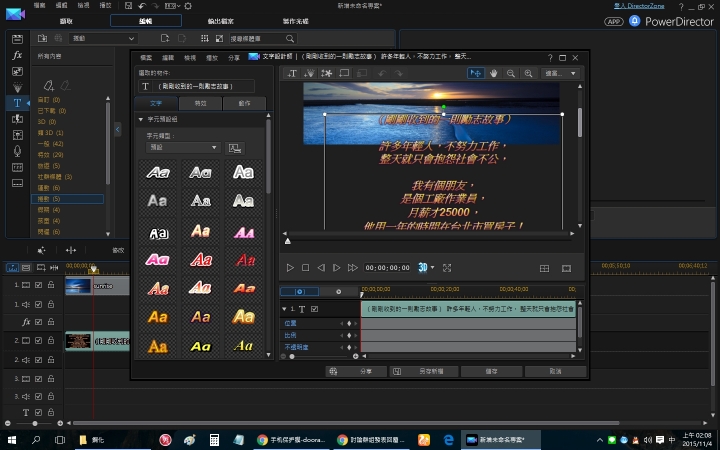Open library category filter dropdown
Image resolution: width=720 pixels, height=450 pixels.
(x=102, y=39)
